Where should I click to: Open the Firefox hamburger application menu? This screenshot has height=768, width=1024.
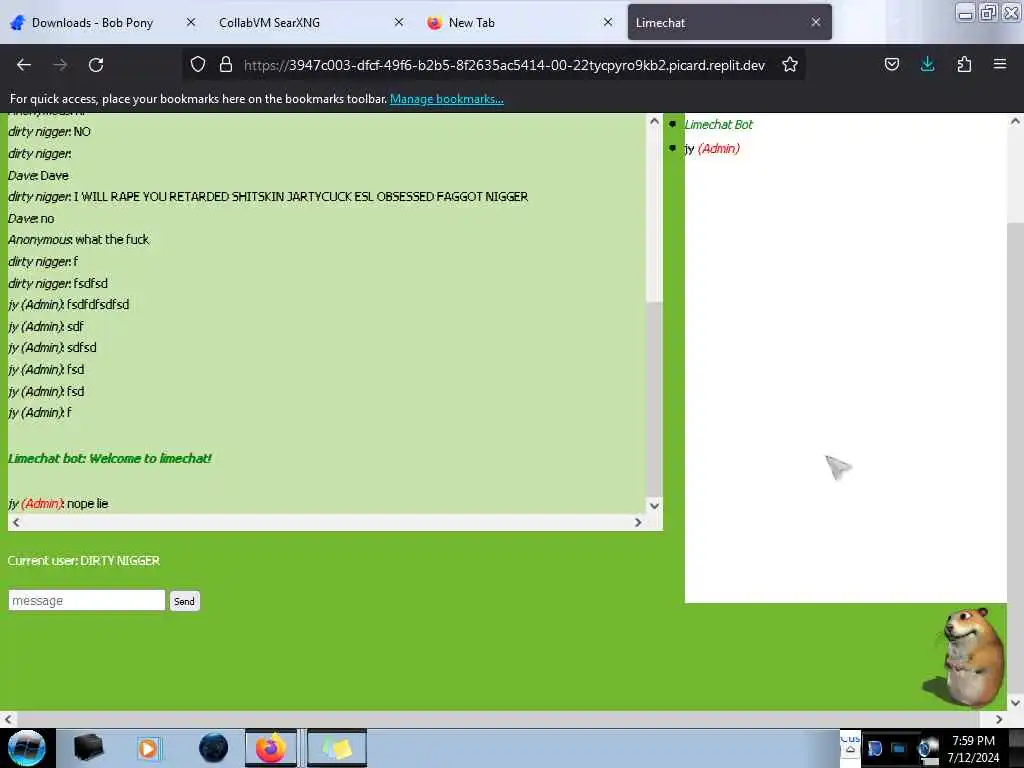pyautogui.click(x=1000, y=65)
